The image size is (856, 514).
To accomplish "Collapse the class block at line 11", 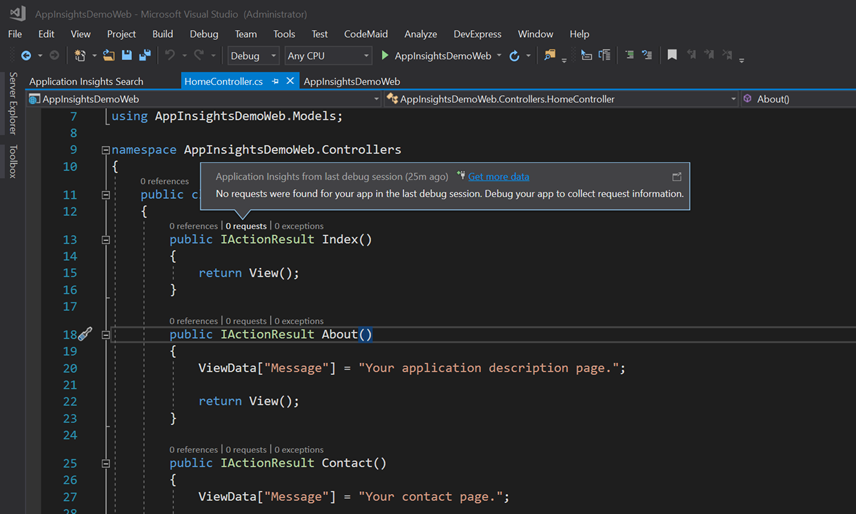I will [x=106, y=195].
